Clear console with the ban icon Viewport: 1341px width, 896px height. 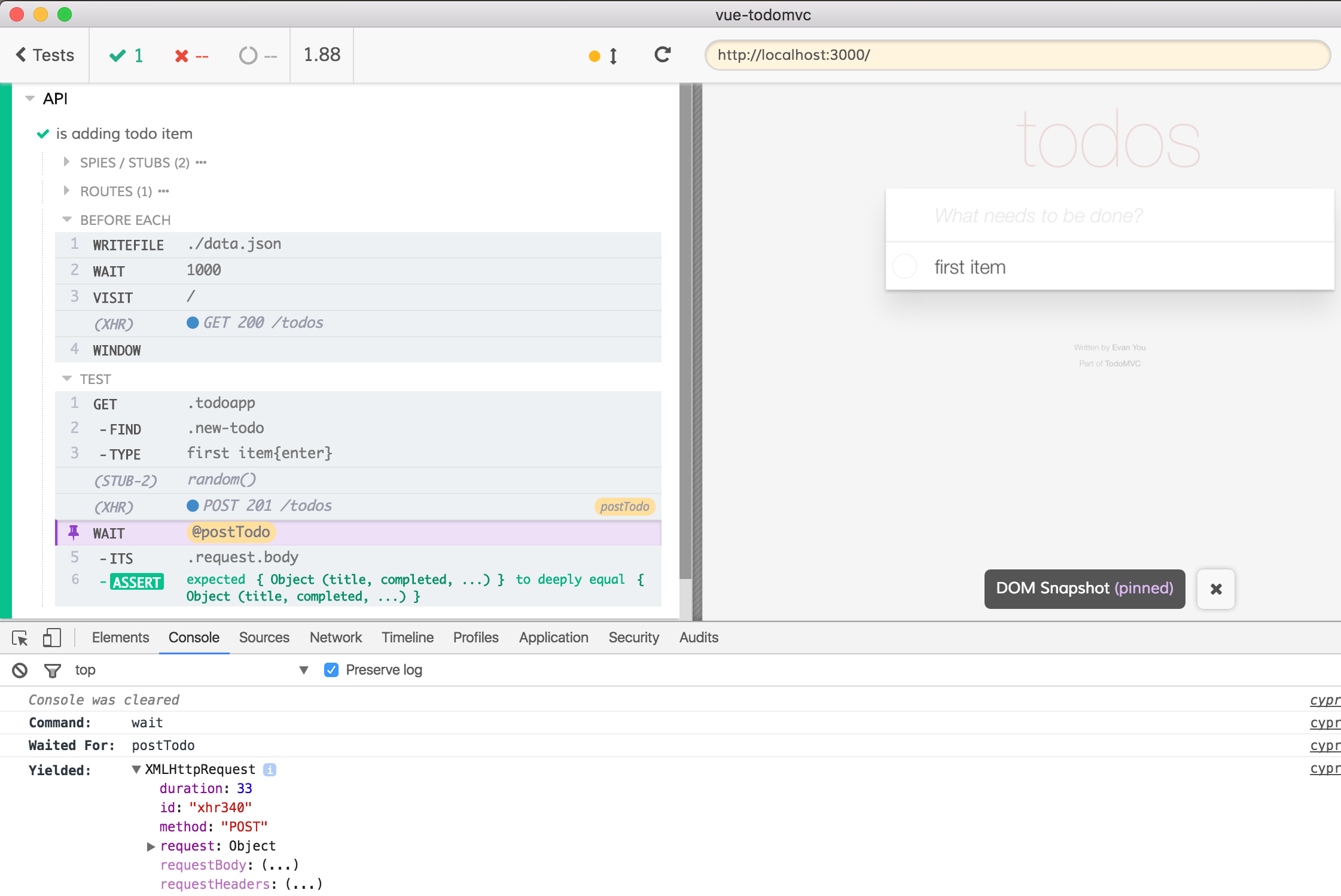click(20, 670)
